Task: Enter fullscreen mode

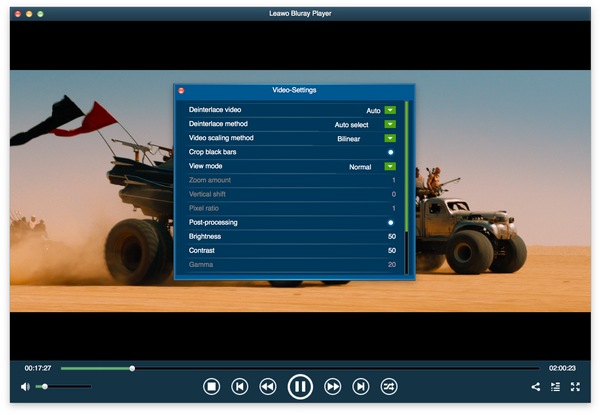Action: (x=576, y=386)
